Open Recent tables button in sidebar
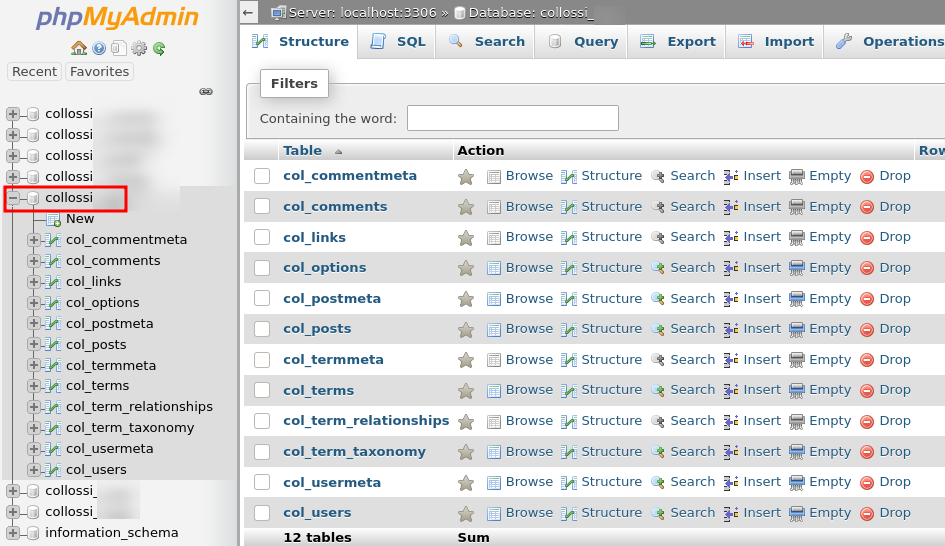The height and width of the screenshot is (546, 945). click(34, 72)
